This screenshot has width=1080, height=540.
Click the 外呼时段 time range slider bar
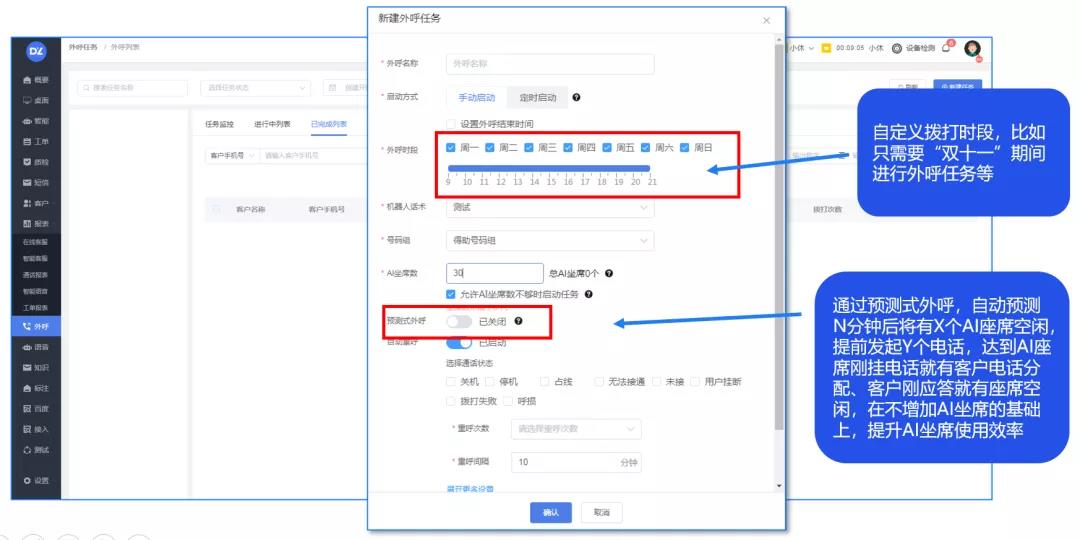[x=549, y=168]
